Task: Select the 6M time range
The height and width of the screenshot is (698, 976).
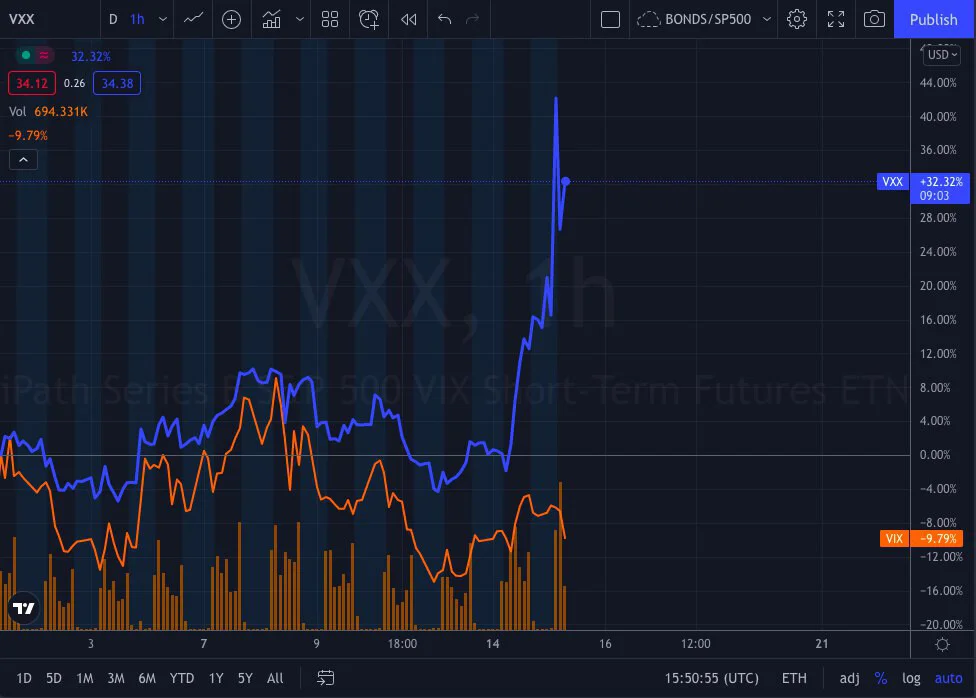Action: (147, 678)
